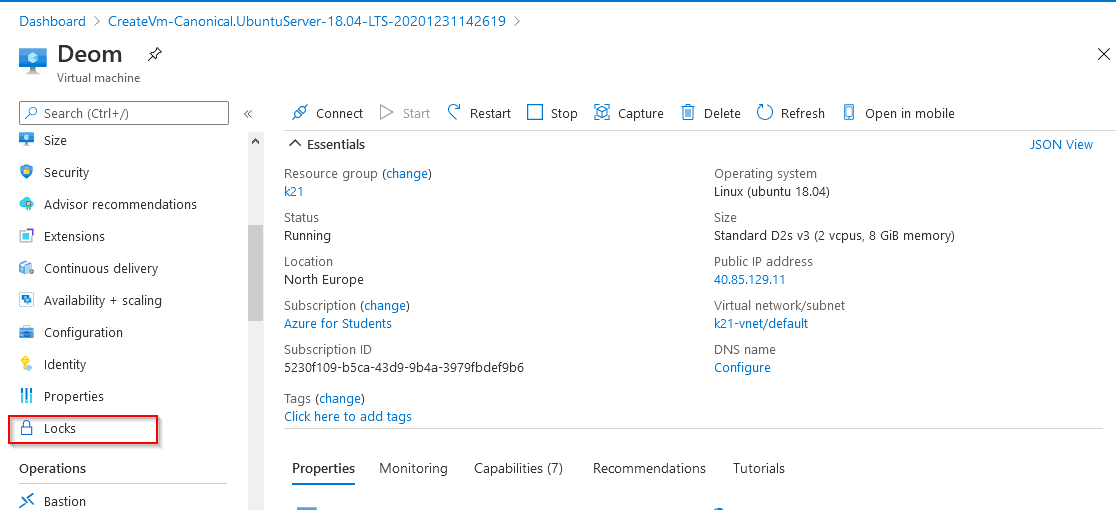Click the Open in mobile phone icon

[x=848, y=112]
